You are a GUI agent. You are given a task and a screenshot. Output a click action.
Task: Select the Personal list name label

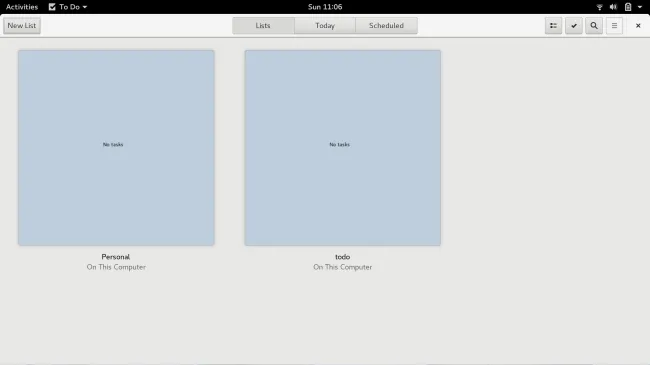[116, 257]
